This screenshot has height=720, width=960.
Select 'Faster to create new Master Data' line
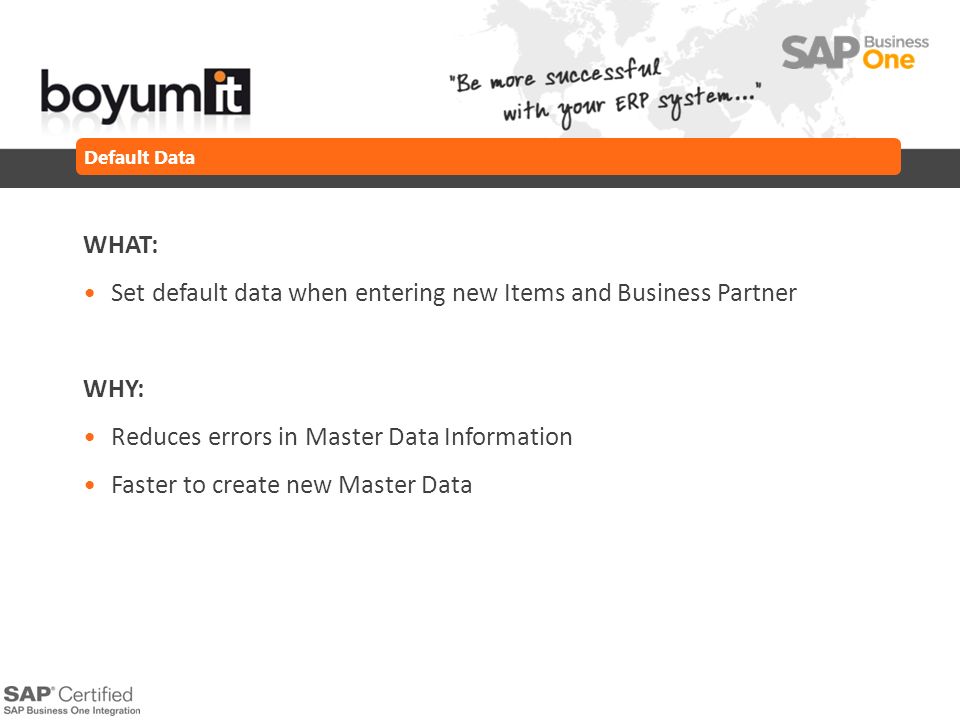[291, 485]
